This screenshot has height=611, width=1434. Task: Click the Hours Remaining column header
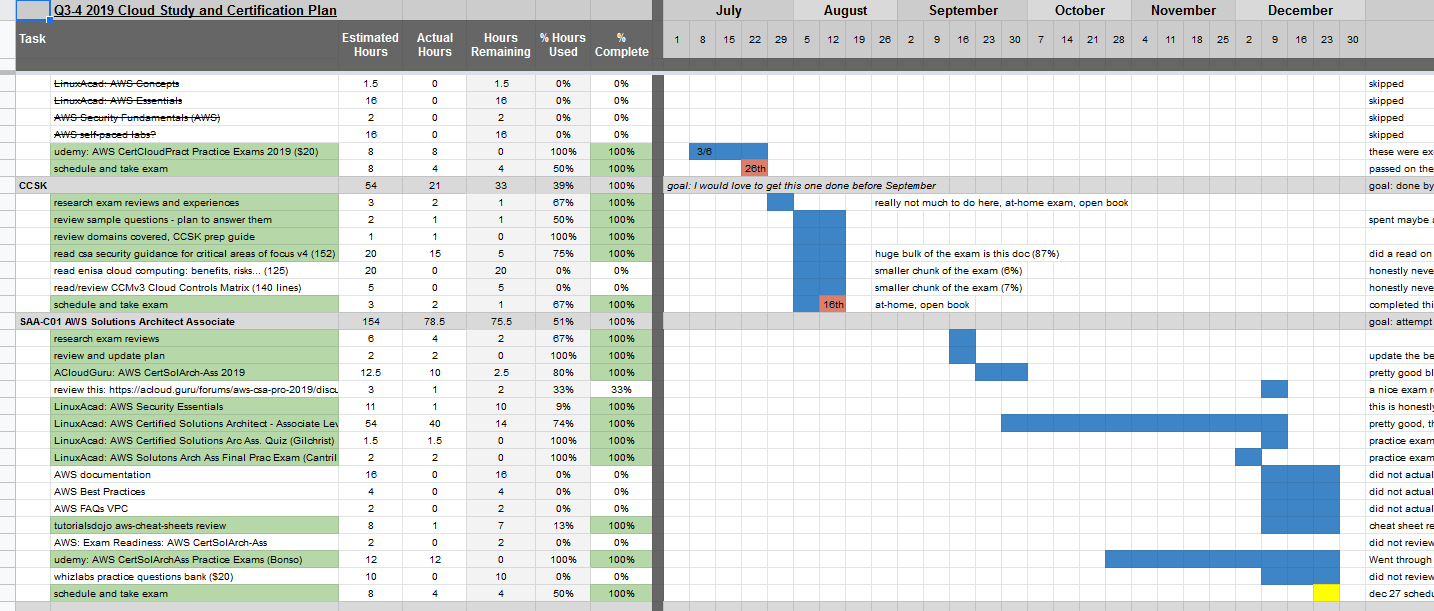tap(500, 44)
